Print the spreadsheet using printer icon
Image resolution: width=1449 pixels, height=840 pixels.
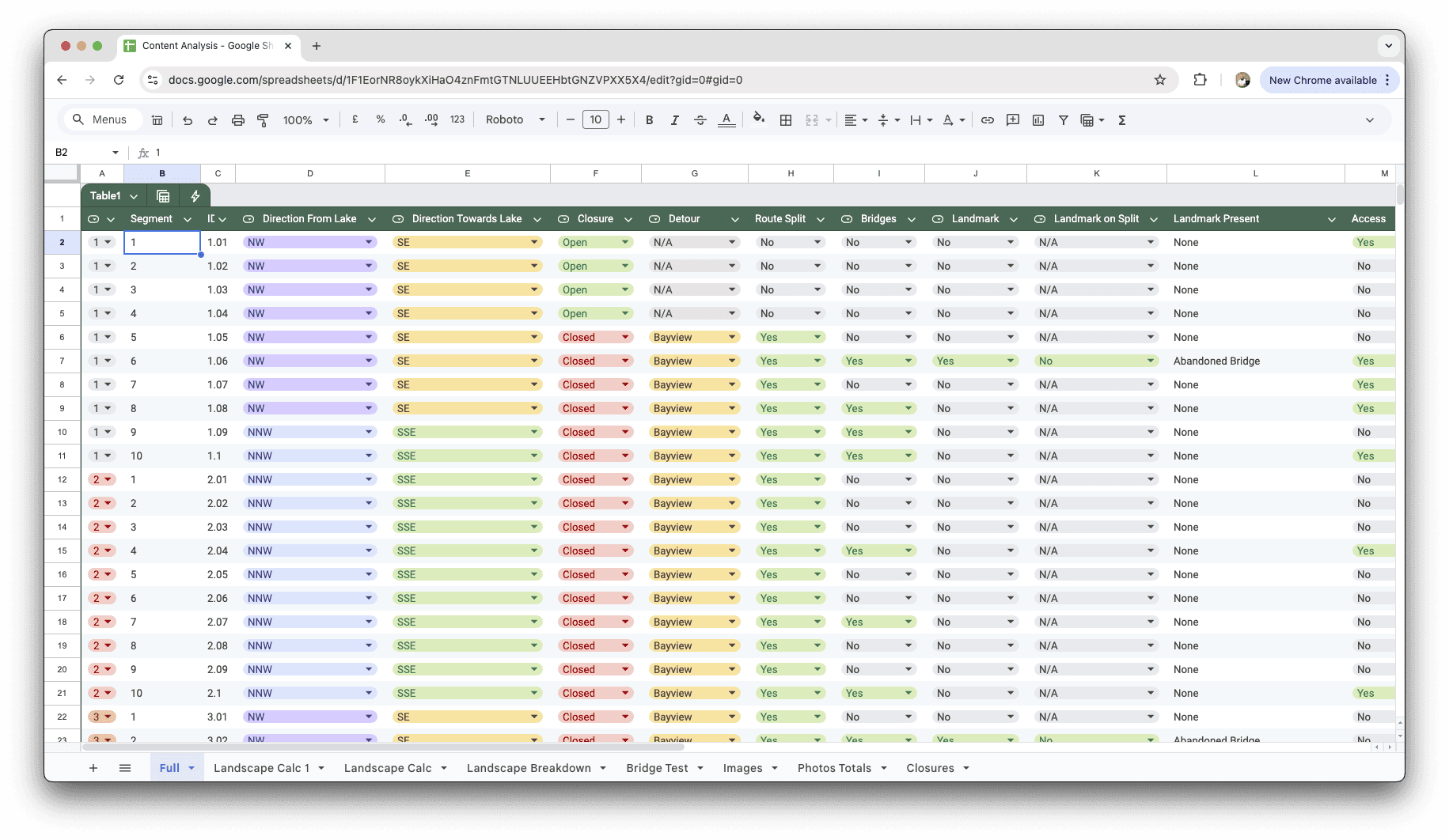tap(238, 120)
